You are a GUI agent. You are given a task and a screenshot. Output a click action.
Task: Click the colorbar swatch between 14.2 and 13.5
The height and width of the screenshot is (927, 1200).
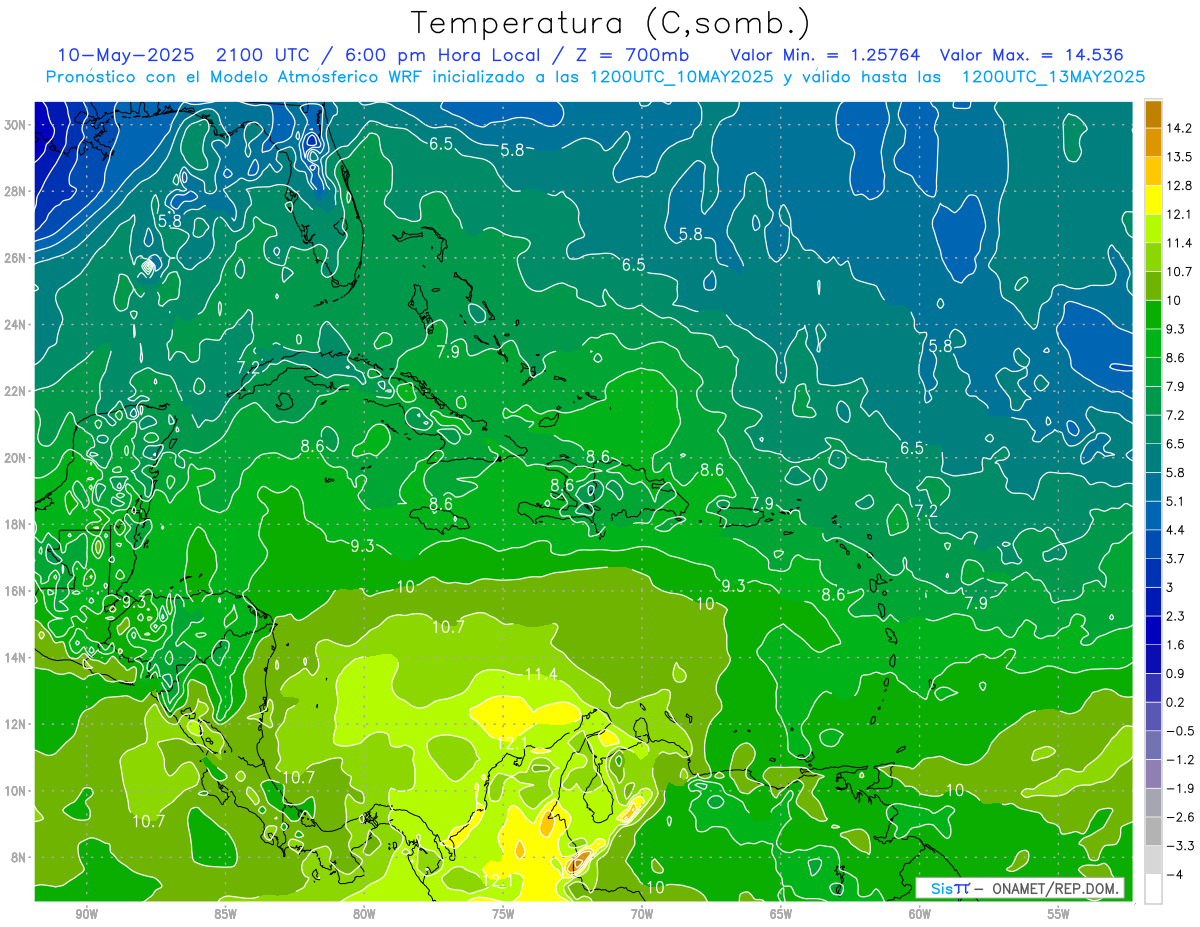[1153, 143]
